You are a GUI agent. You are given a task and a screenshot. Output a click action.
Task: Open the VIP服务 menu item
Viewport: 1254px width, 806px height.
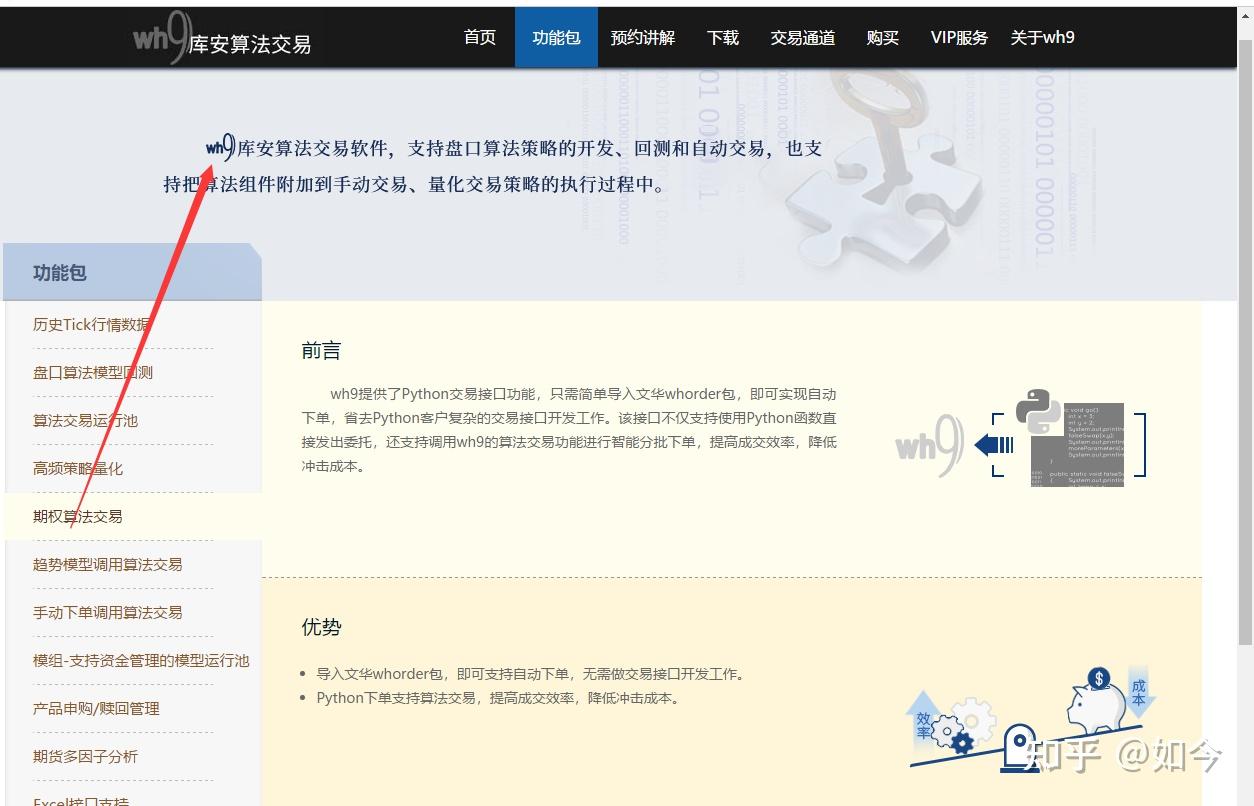coord(958,37)
